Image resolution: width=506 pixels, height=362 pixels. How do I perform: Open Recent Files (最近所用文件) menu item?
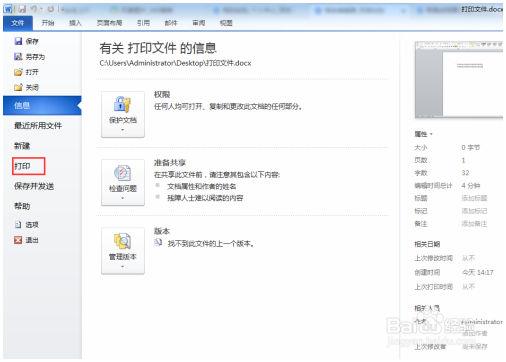point(38,126)
